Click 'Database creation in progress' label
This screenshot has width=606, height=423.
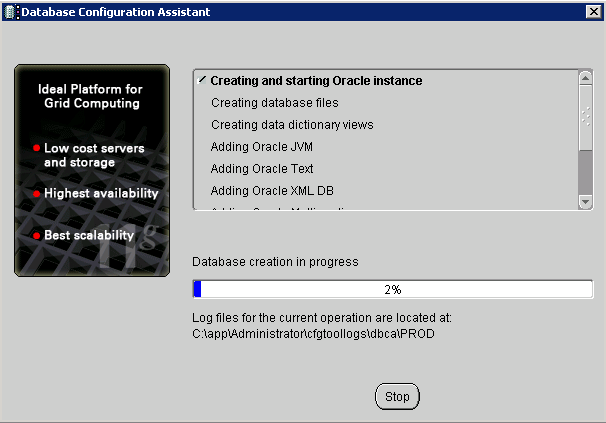pos(275,262)
